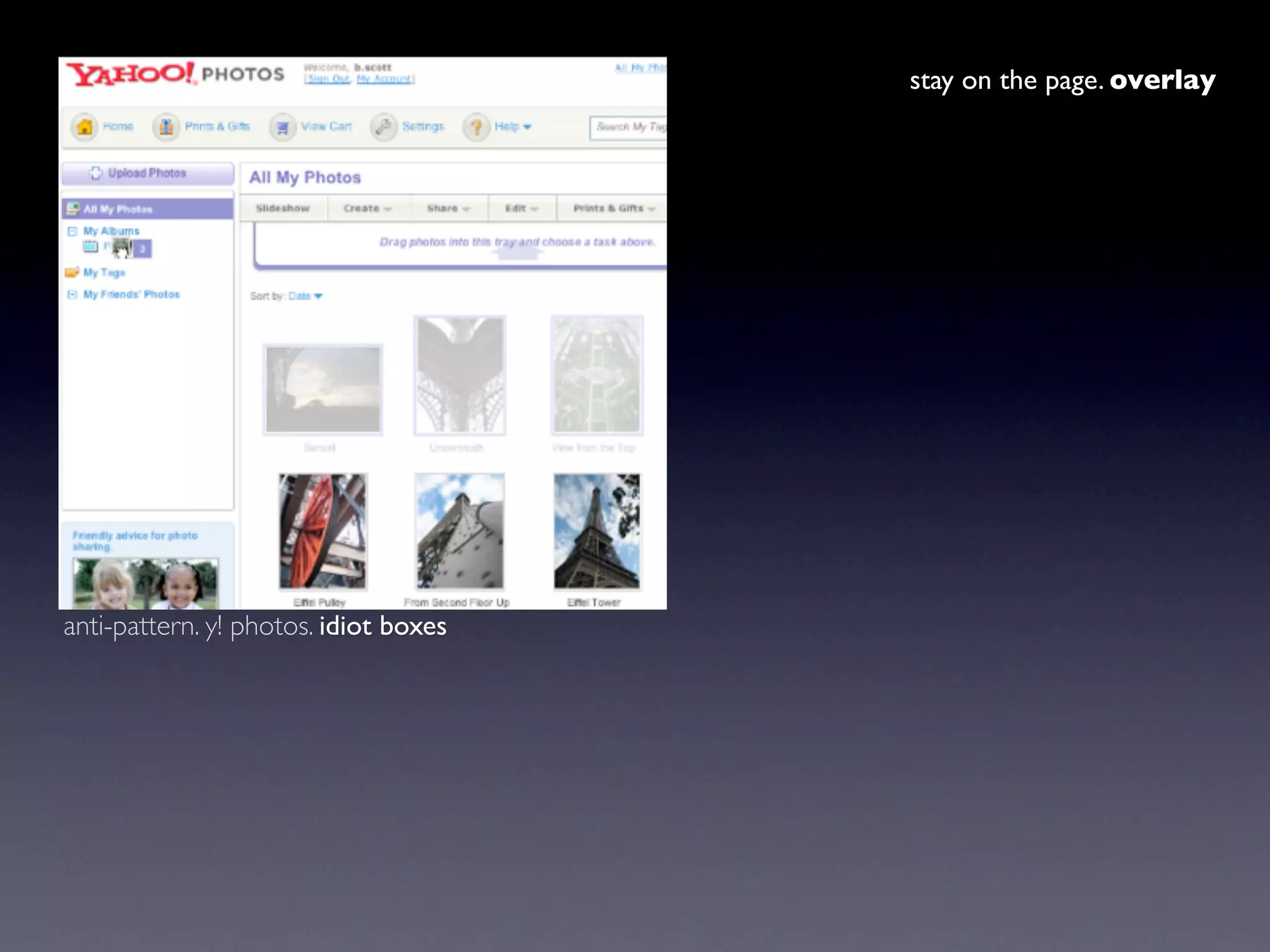Click the children photo in advice box

146,583
